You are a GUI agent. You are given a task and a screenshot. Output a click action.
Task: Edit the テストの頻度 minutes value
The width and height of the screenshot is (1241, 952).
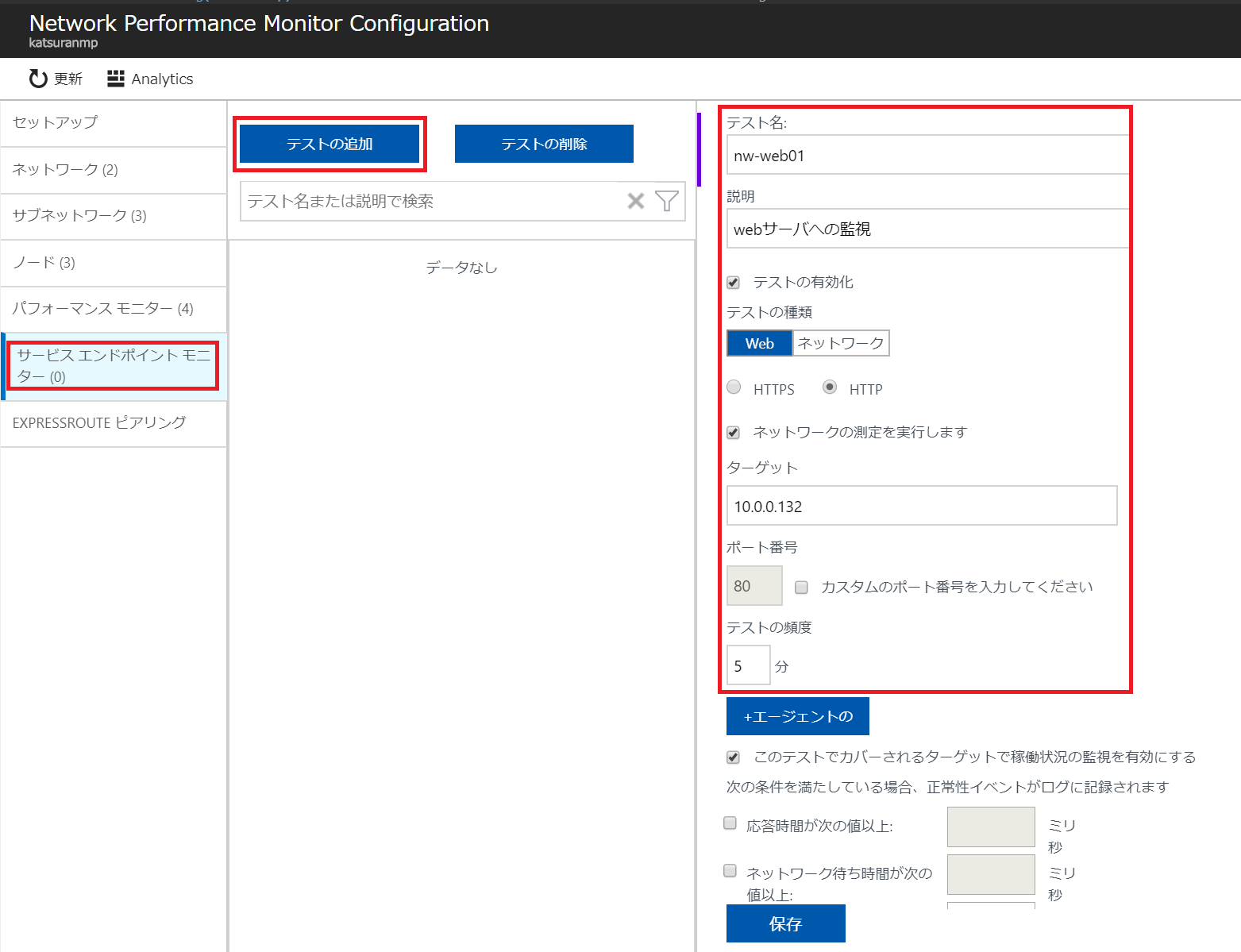pos(747,665)
